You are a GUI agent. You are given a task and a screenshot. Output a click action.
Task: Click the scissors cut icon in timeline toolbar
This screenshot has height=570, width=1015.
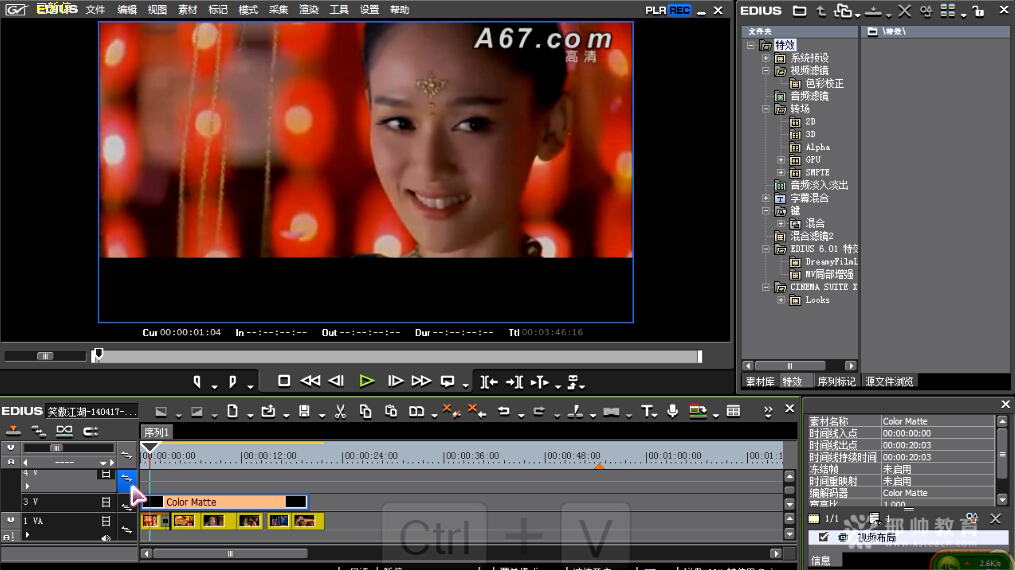pos(340,411)
